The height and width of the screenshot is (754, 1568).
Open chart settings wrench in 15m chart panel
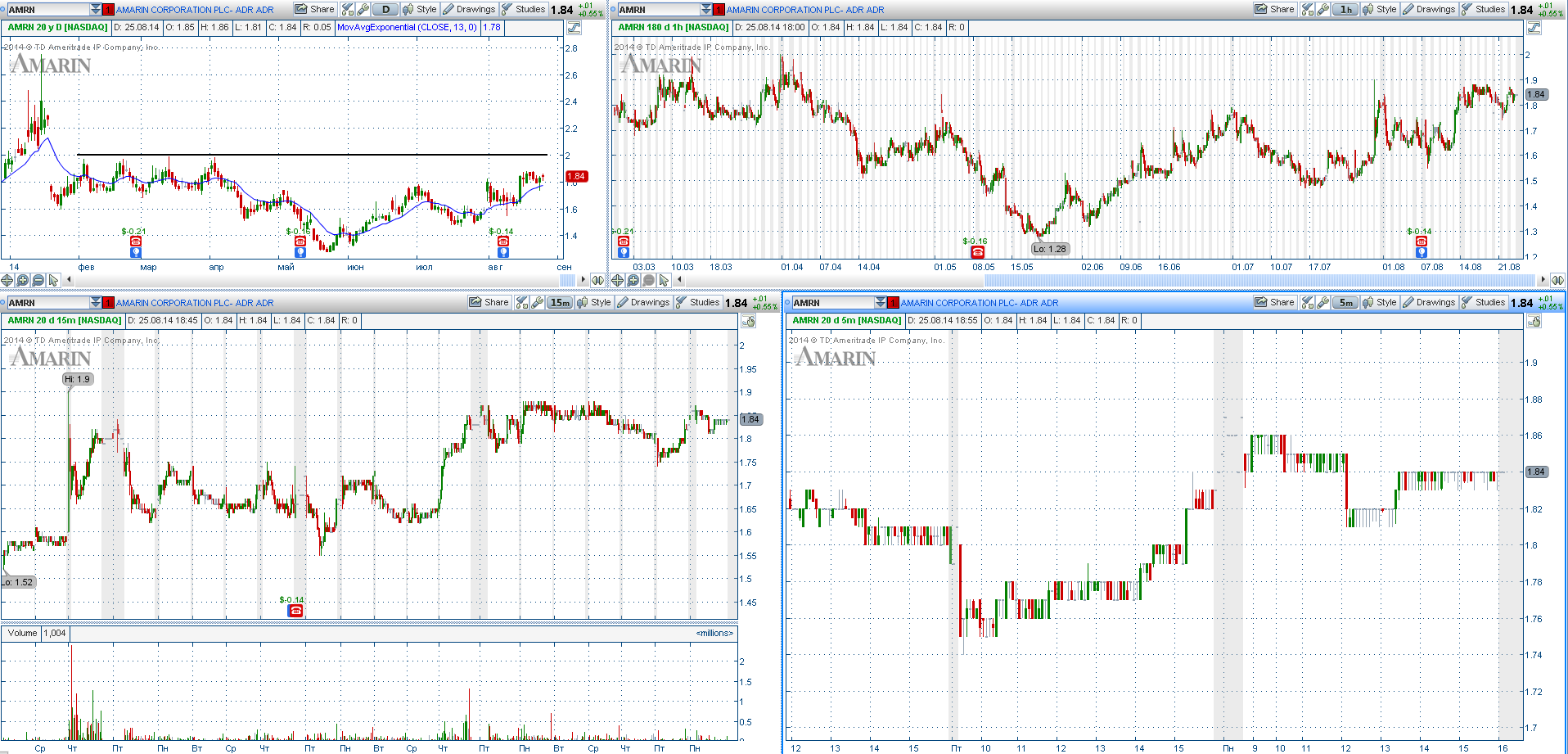538,302
